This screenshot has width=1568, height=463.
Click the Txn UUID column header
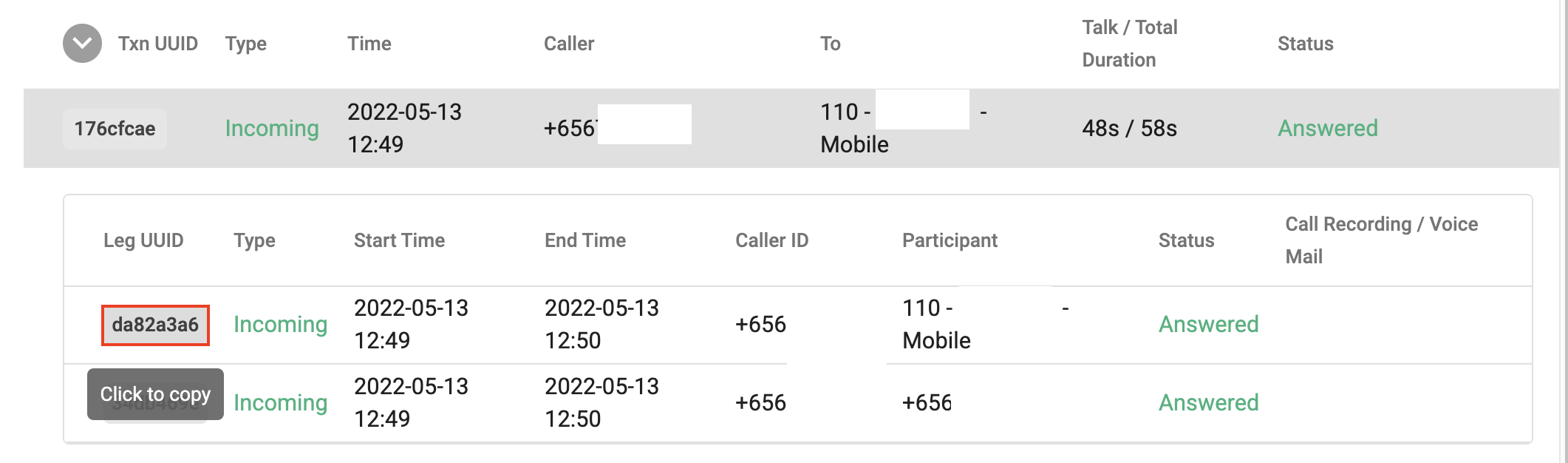point(158,44)
